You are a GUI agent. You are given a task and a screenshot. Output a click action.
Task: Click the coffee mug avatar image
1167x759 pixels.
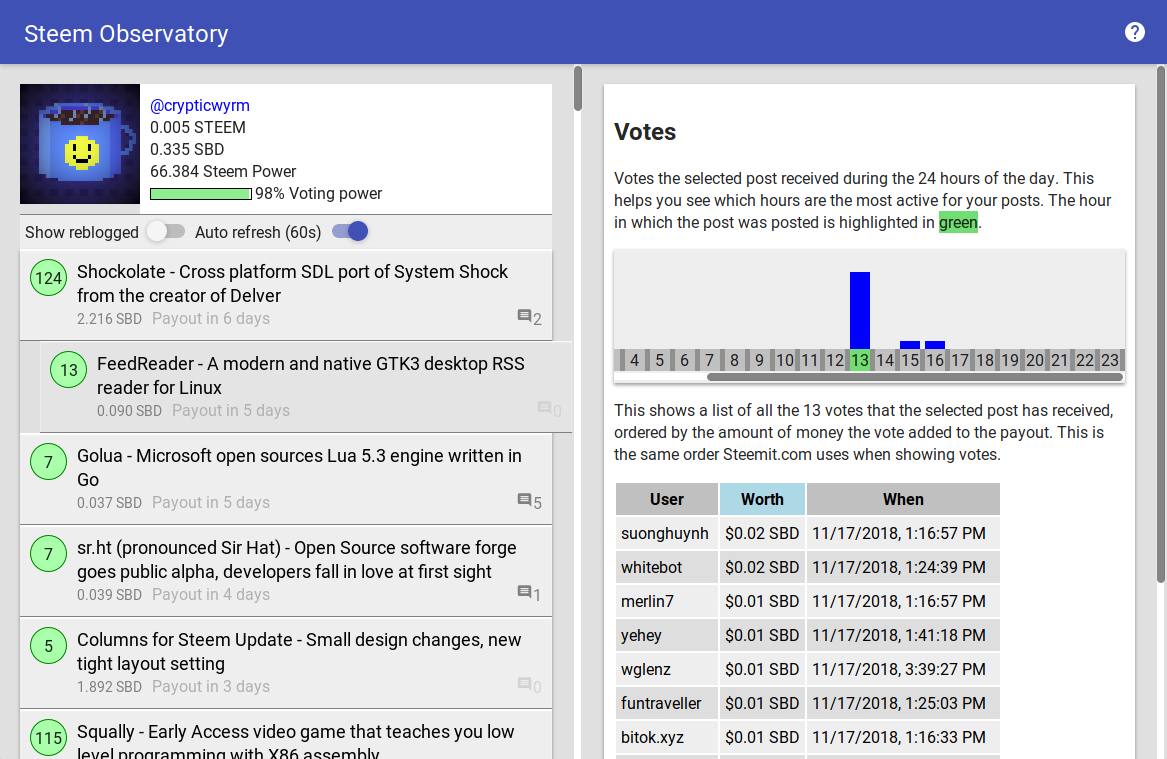80,144
